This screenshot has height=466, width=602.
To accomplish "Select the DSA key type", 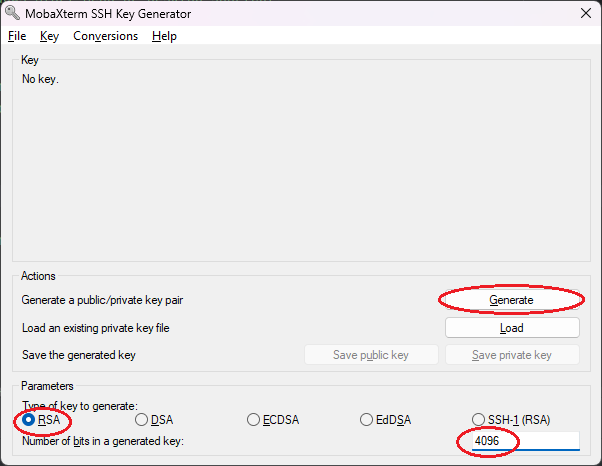I will pos(154,420).
